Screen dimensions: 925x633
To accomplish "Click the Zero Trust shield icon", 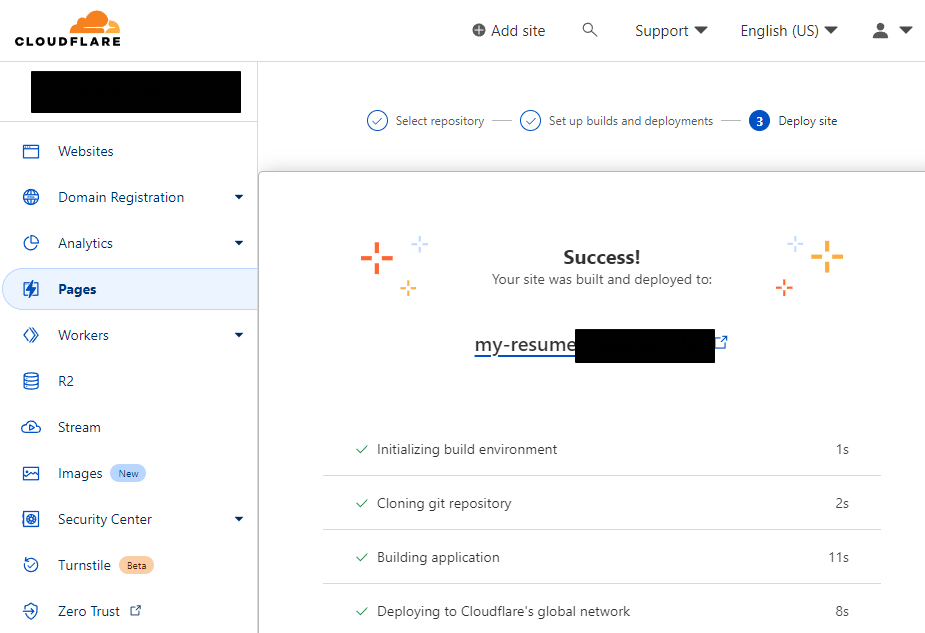I will coord(31,611).
